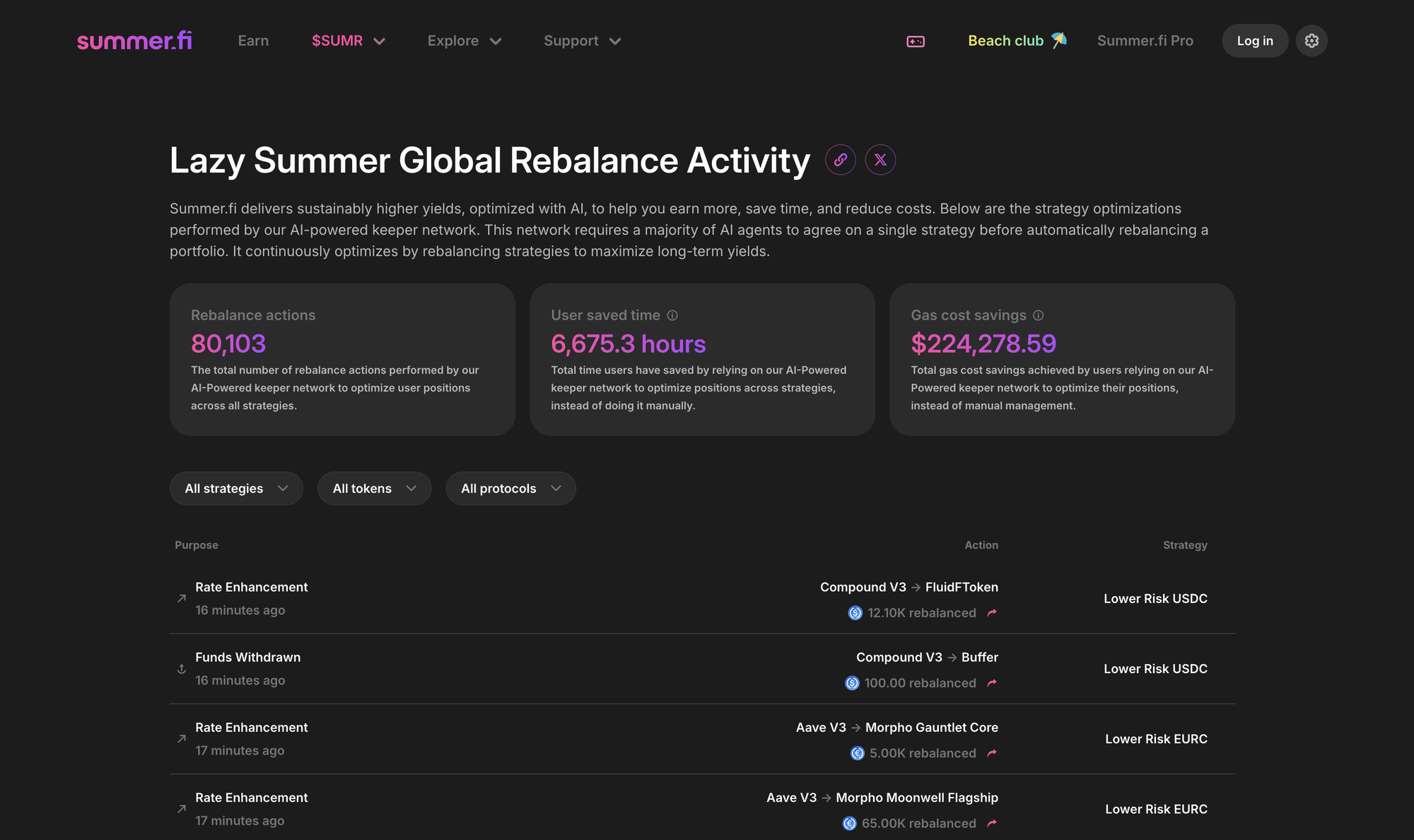The image size is (1414, 840).
Task: Go to the Earn page
Action: 253,41
